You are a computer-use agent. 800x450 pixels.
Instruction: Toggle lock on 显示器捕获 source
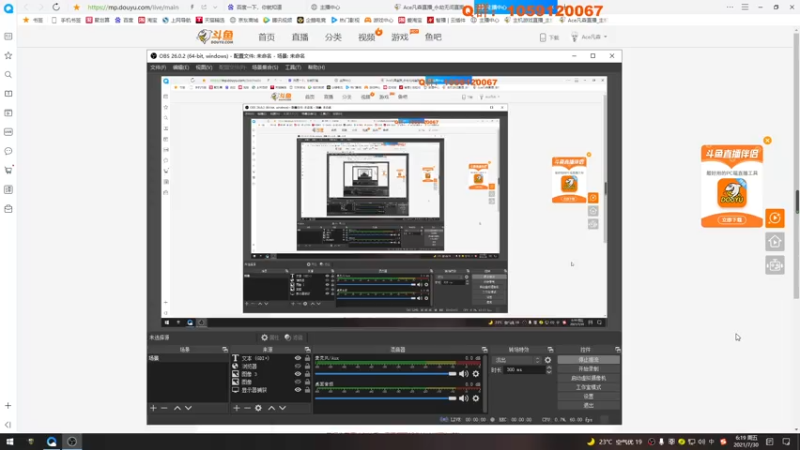click(307, 390)
